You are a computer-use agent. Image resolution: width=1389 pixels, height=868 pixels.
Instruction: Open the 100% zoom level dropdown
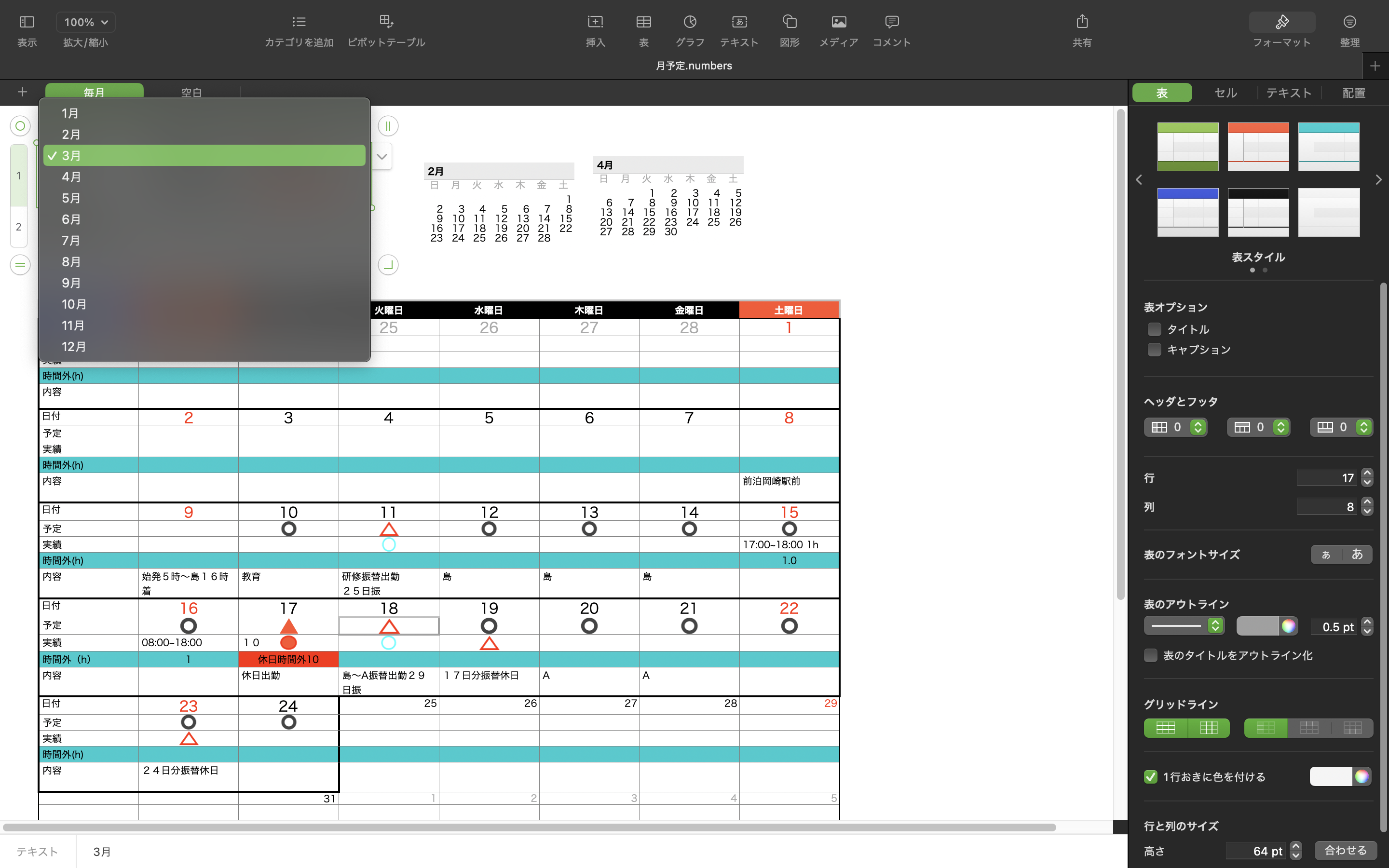pos(85,22)
